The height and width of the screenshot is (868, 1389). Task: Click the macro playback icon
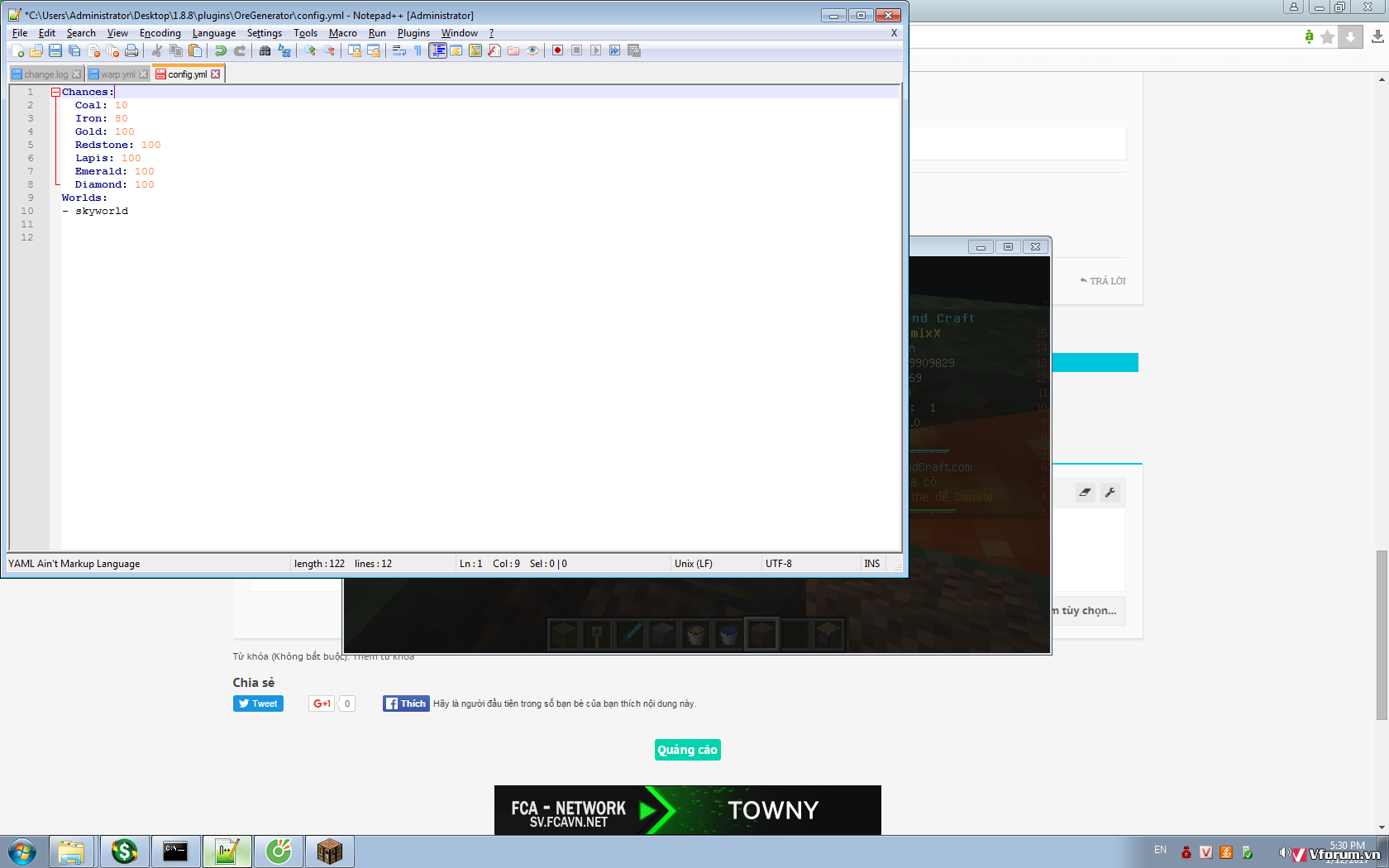click(x=596, y=50)
